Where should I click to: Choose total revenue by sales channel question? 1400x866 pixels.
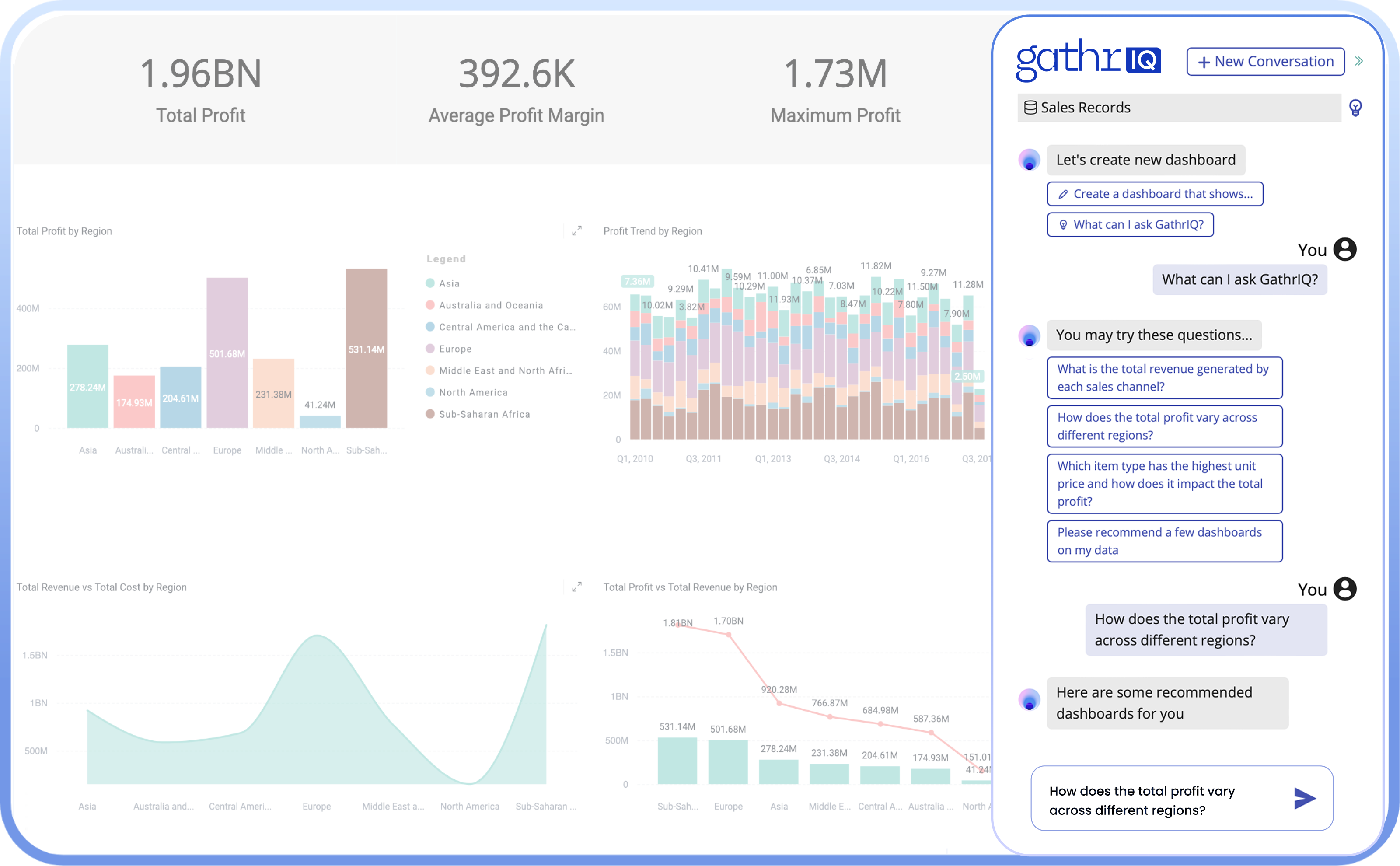pos(1164,377)
